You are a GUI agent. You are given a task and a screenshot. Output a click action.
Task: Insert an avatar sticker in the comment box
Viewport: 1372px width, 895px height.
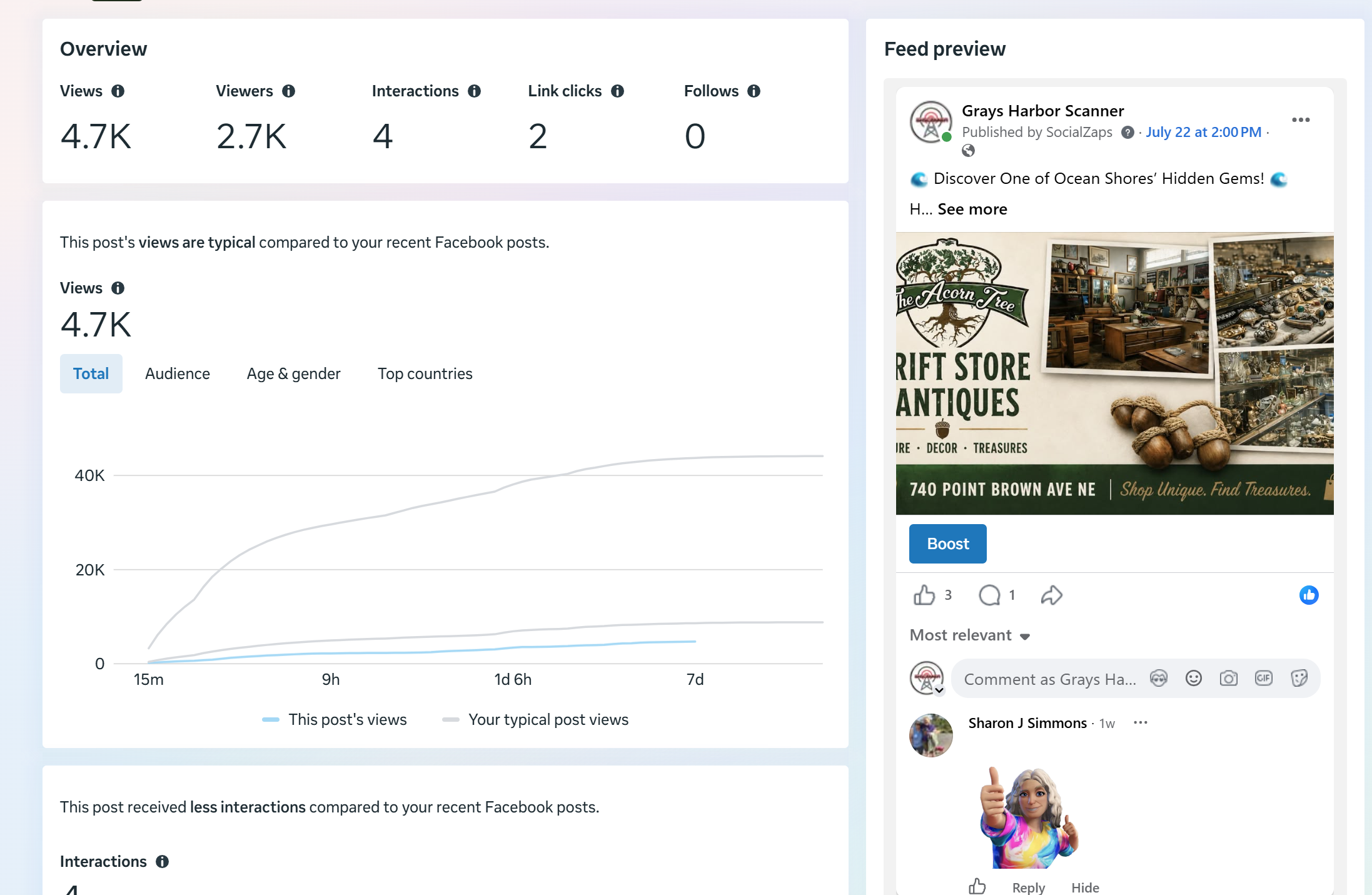pos(1159,679)
